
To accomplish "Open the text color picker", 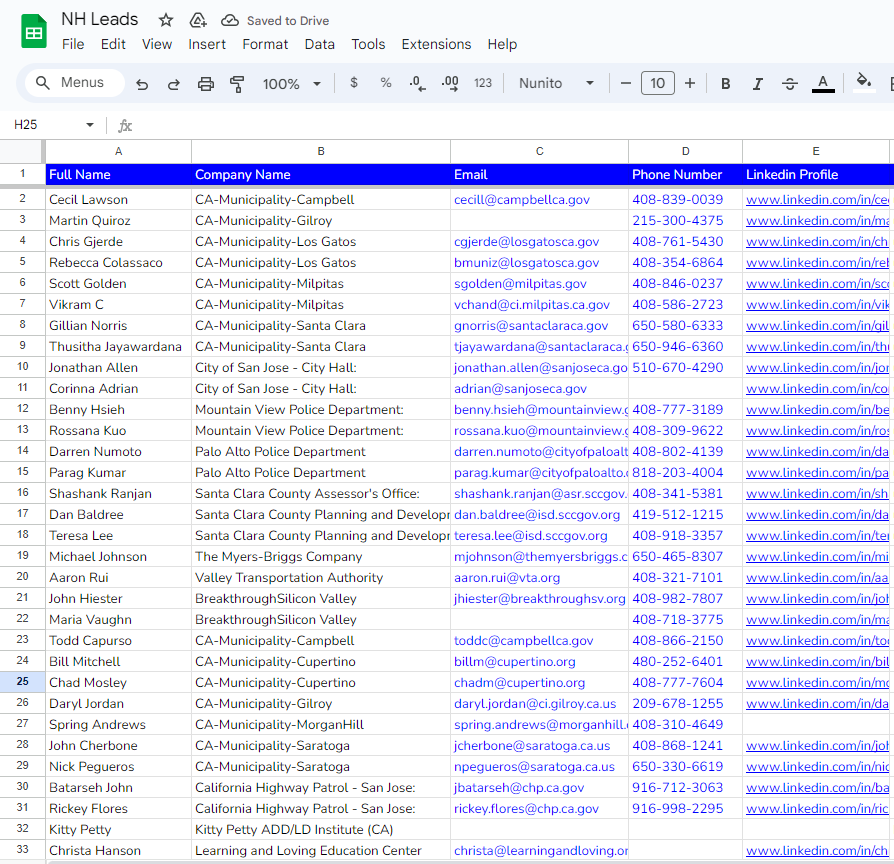I will (823, 84).
